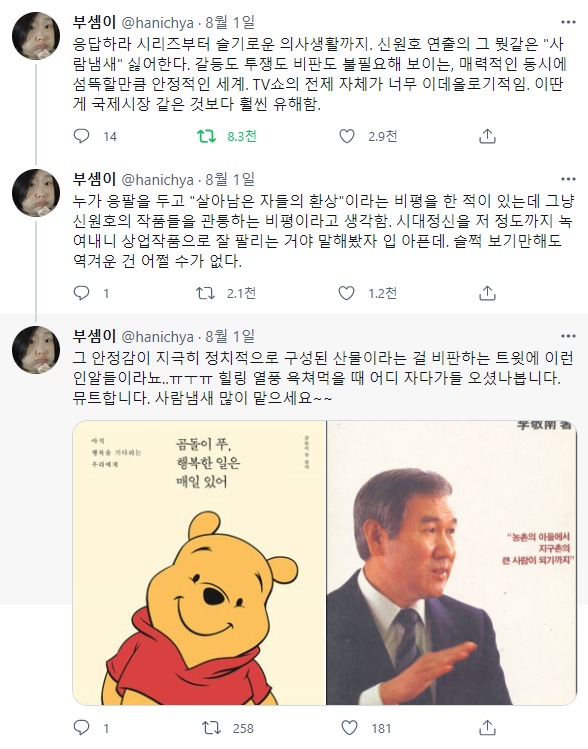This screenshot has height=749, width=588.
Task: Like the second tweet with 1.2천 likes
Action: pos(347,293)
